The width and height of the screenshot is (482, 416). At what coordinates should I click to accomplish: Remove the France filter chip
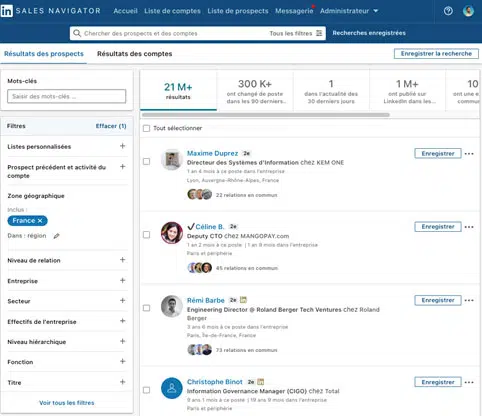pyautogui.click(x=40, y=221)
